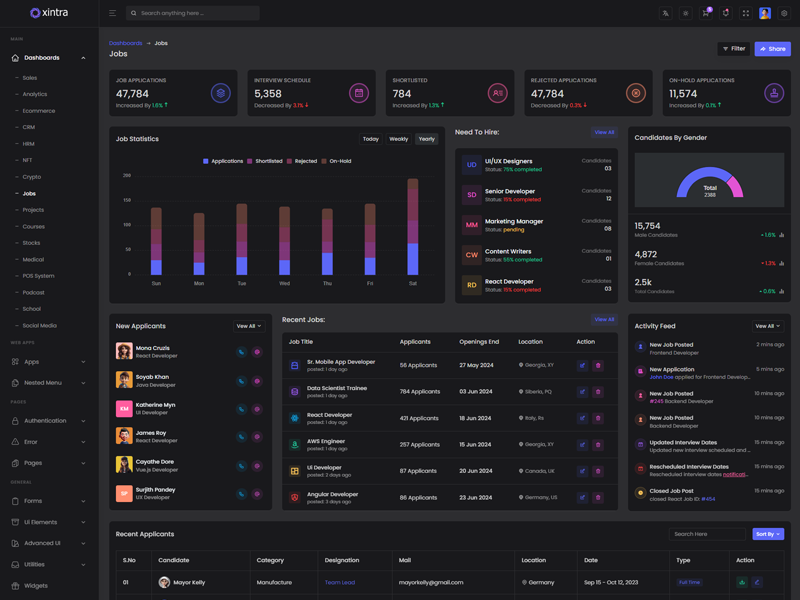Click the Filter button
This screenshot has width=800, height=600.
[x=733, y=48]
